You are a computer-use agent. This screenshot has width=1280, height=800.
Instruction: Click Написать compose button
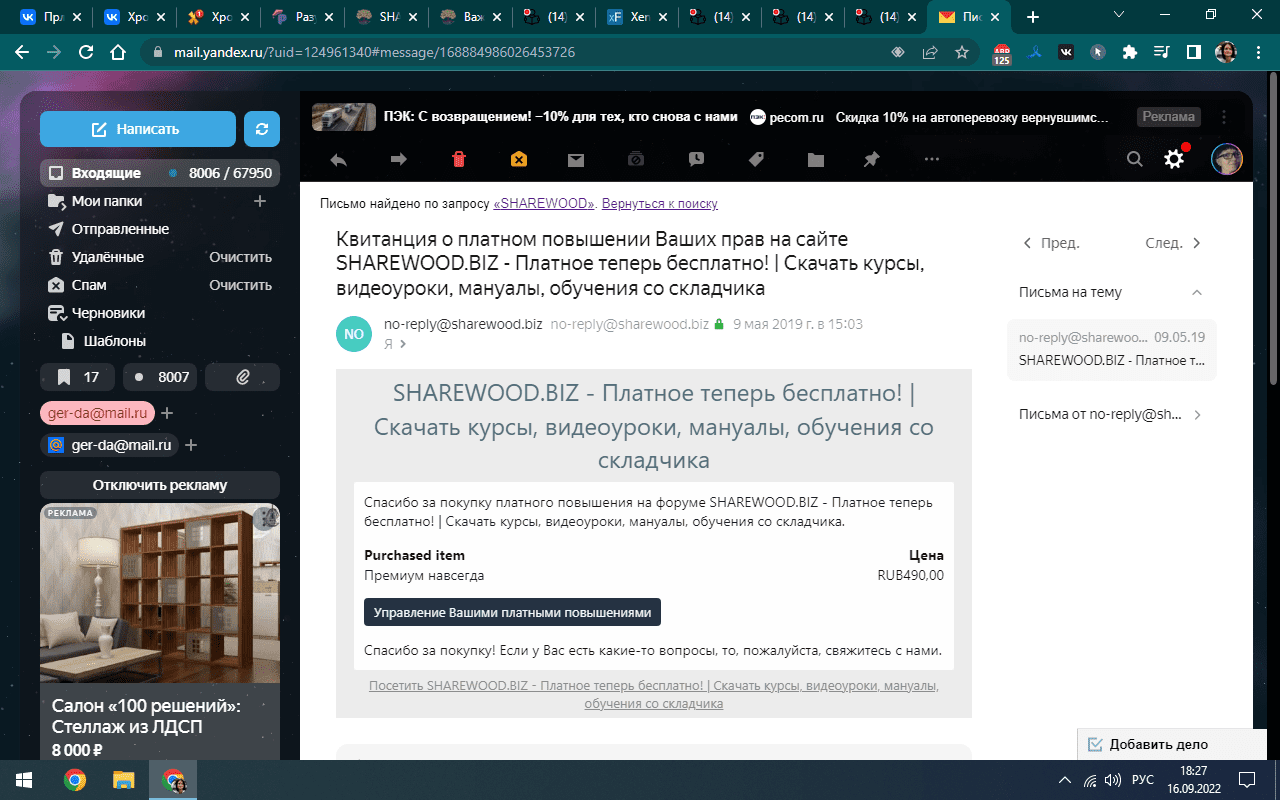click(x=138, y=129)
